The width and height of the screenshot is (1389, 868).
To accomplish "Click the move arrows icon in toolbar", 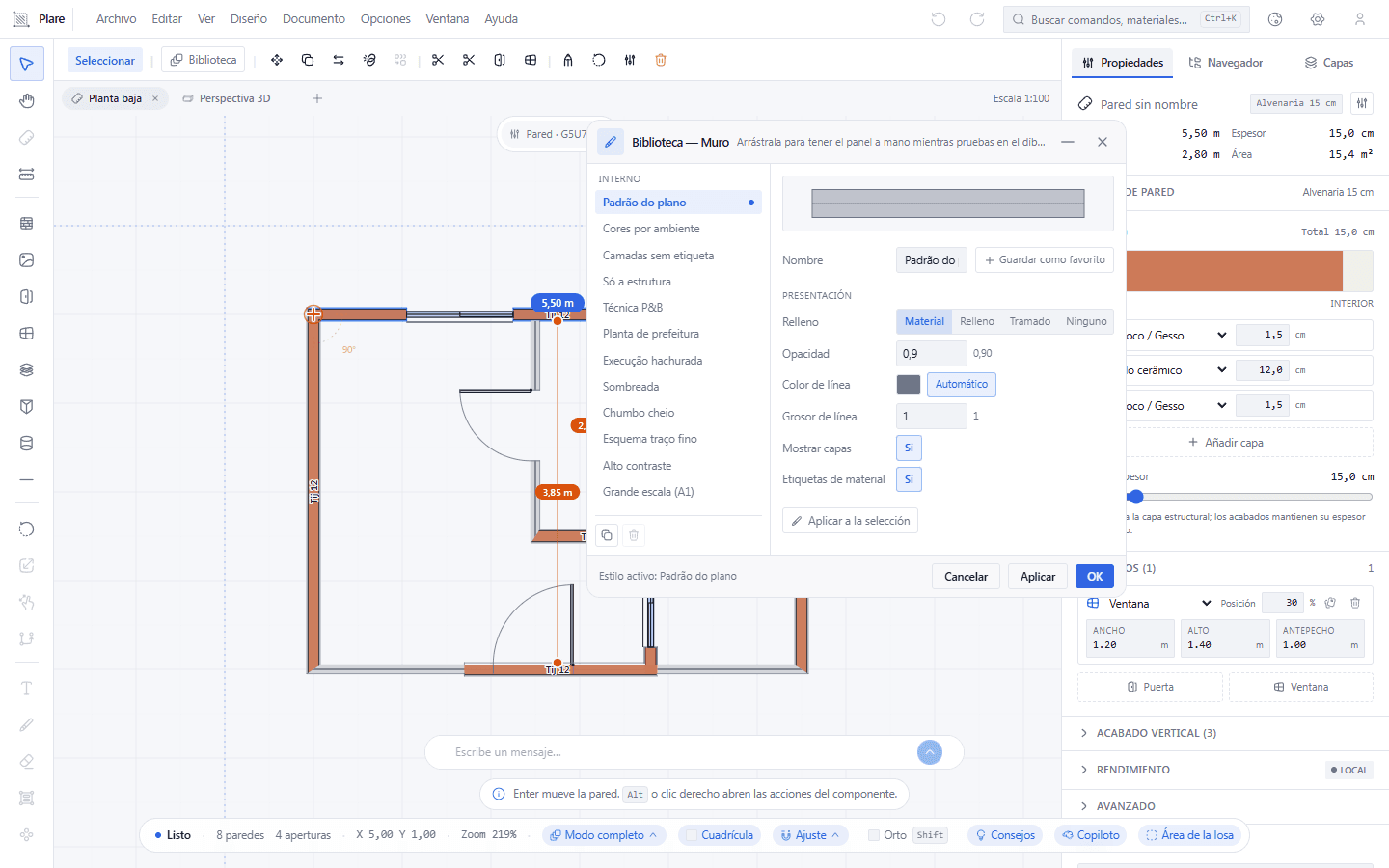I will point(277,60).
